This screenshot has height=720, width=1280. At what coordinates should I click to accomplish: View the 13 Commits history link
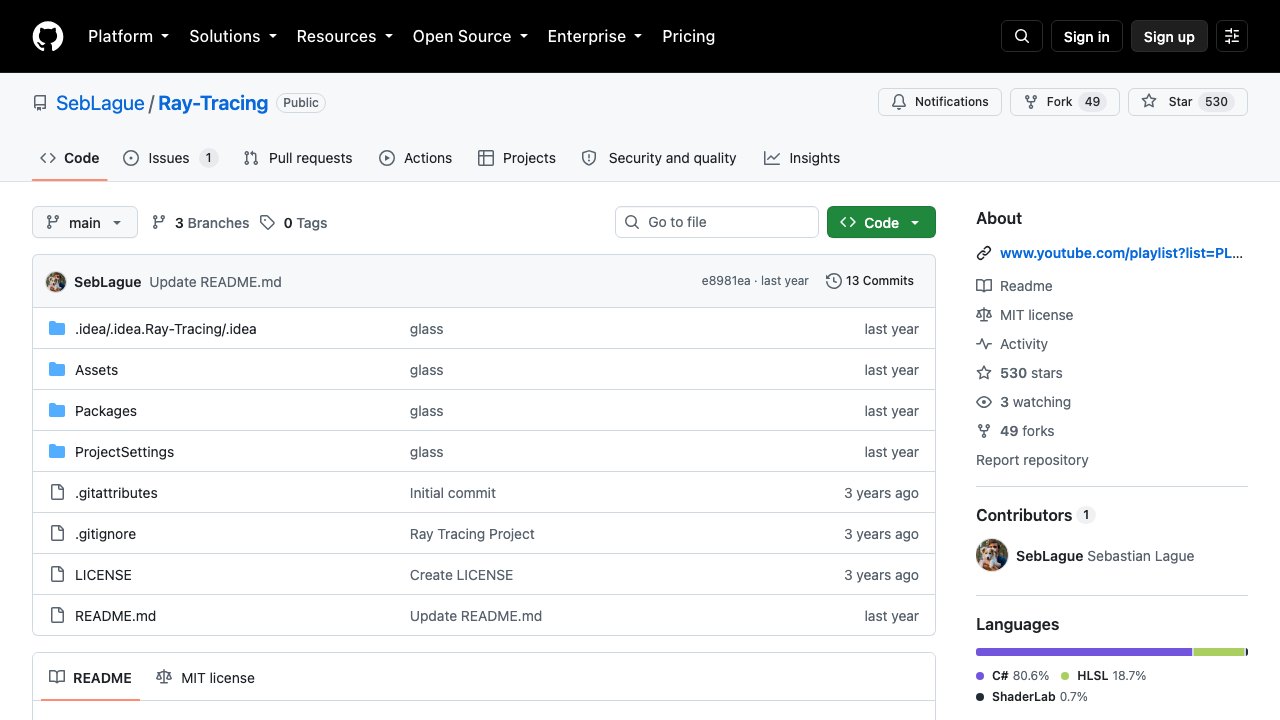(870, 281)
